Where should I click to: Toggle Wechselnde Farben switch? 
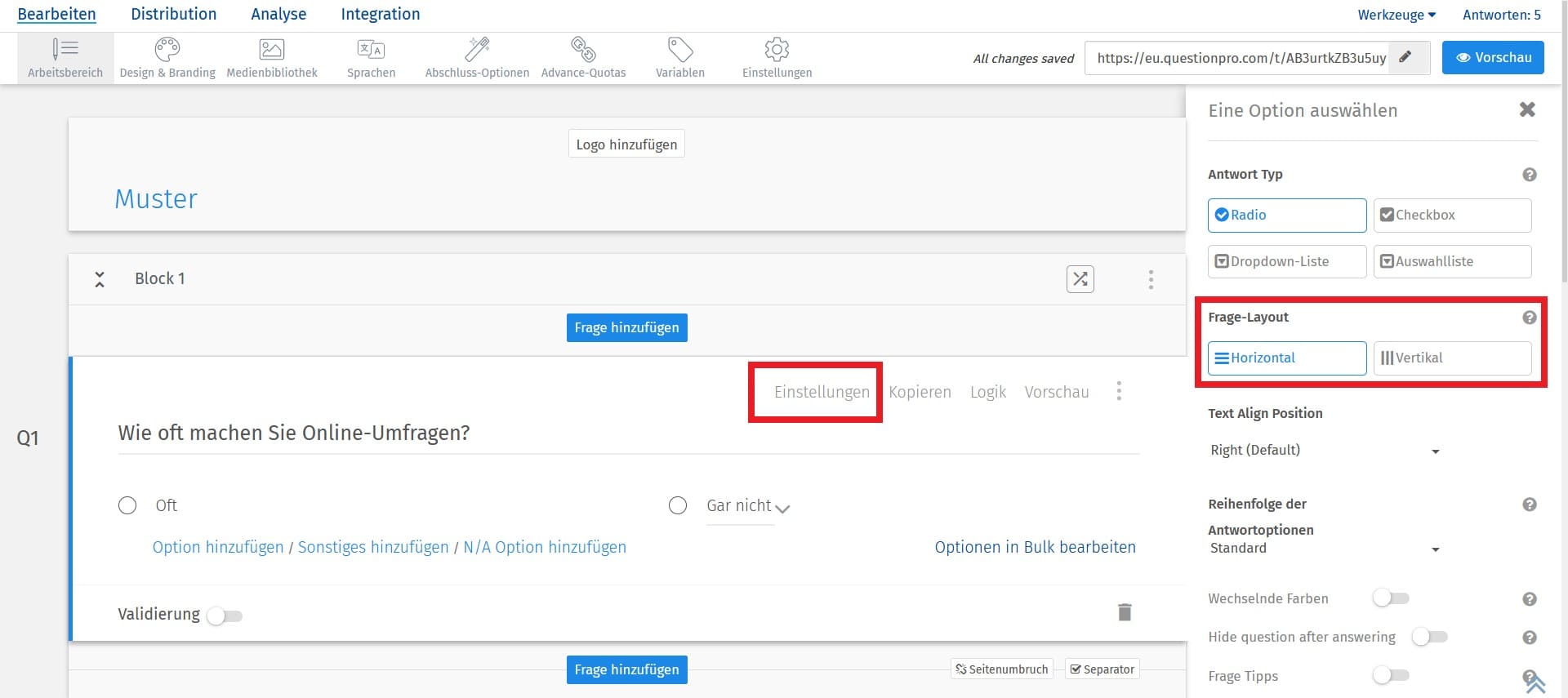pos(1391,598)
